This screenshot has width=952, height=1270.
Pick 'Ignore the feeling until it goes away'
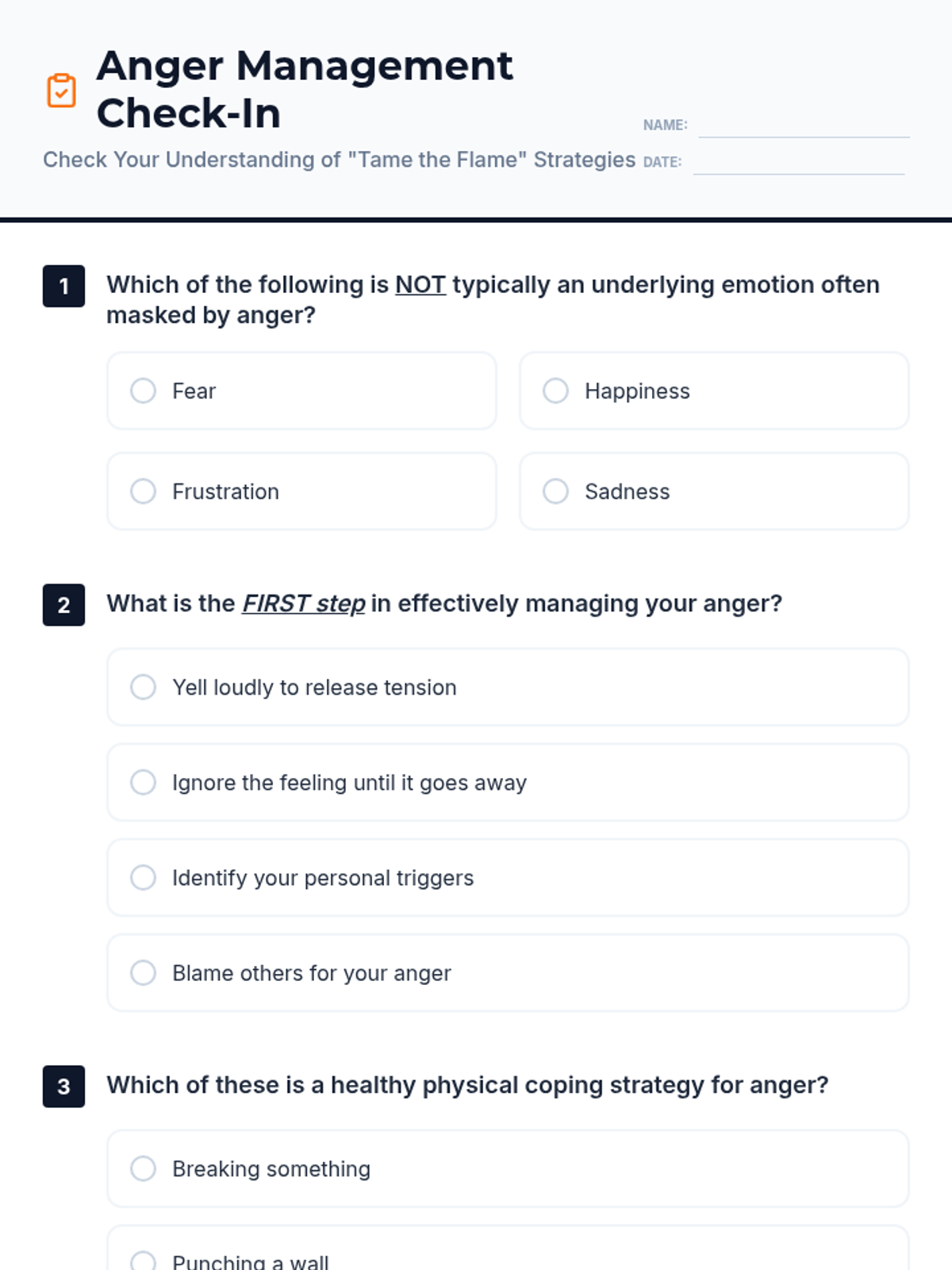click(x=144, y=783)
